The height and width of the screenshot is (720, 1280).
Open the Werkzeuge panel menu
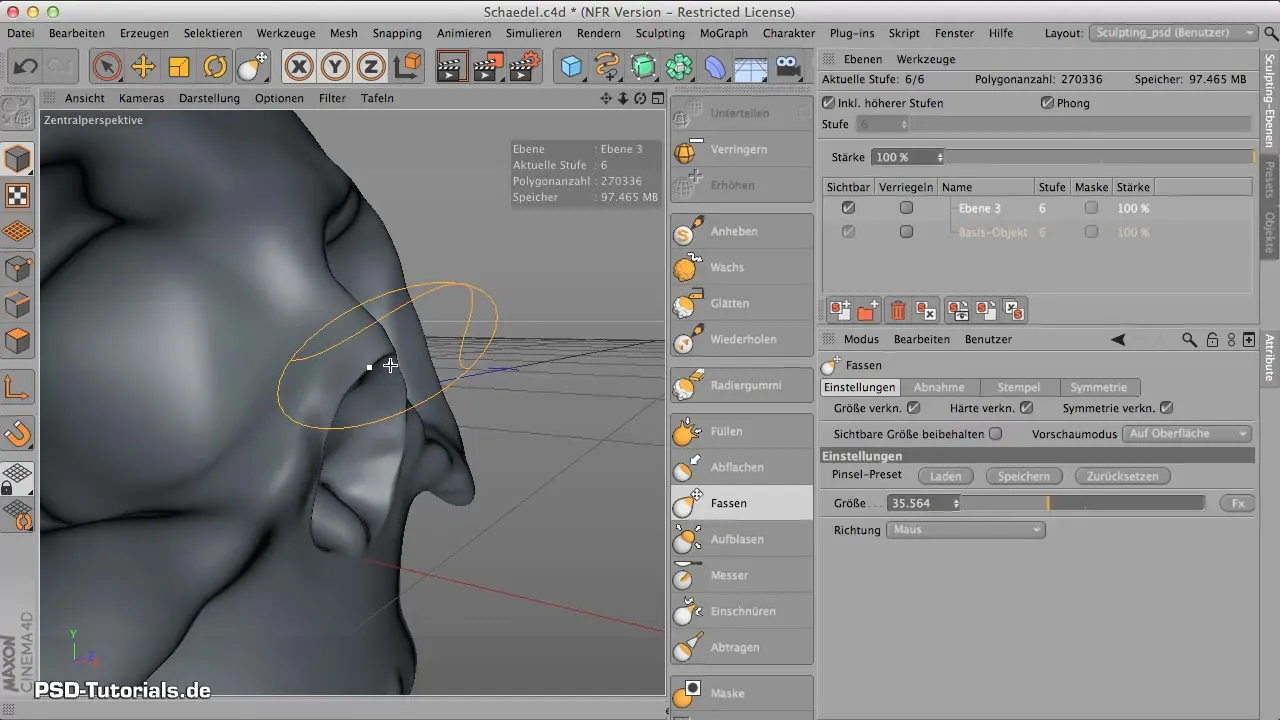(926, 59)
